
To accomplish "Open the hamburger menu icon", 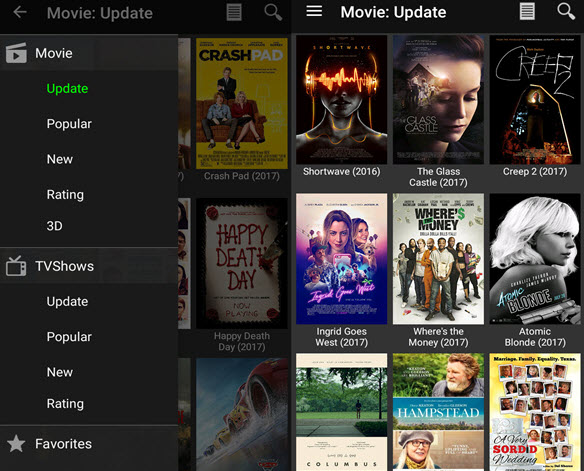I will [x=314, y=11].
